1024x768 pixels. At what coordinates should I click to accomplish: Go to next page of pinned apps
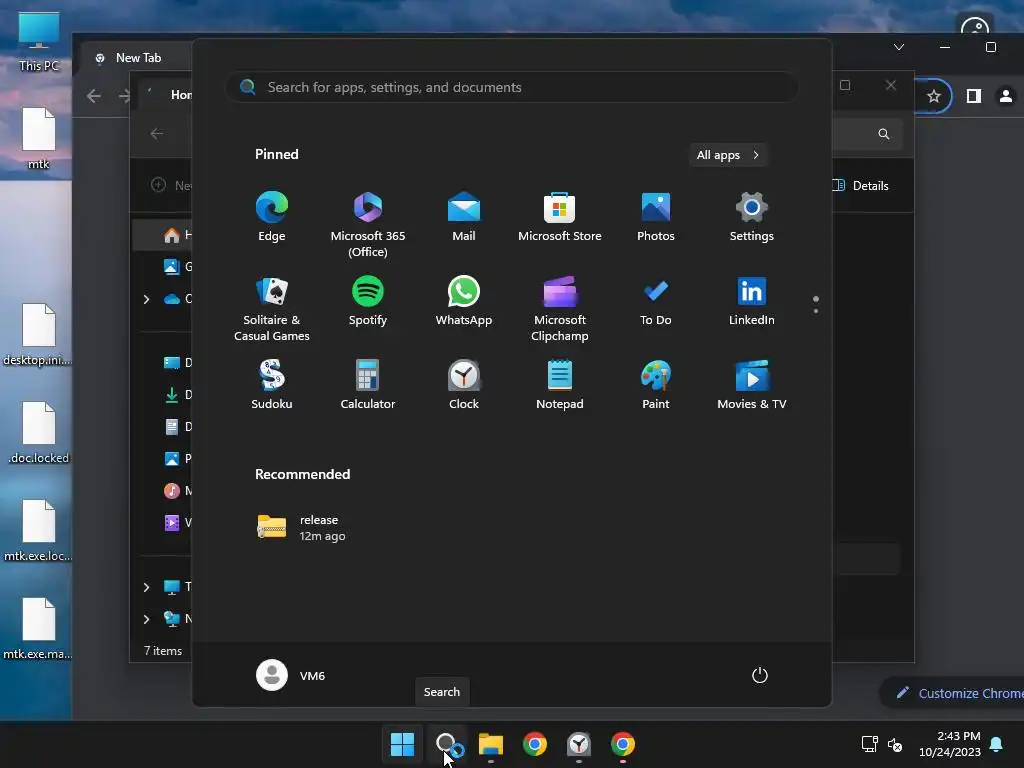pyautogui.click(x=816, y=310)
